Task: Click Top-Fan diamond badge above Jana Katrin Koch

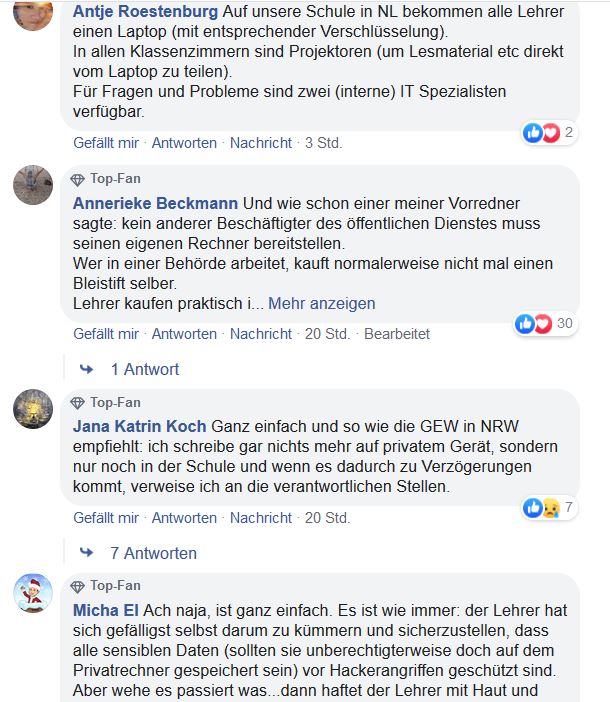Action: point(78,403)
